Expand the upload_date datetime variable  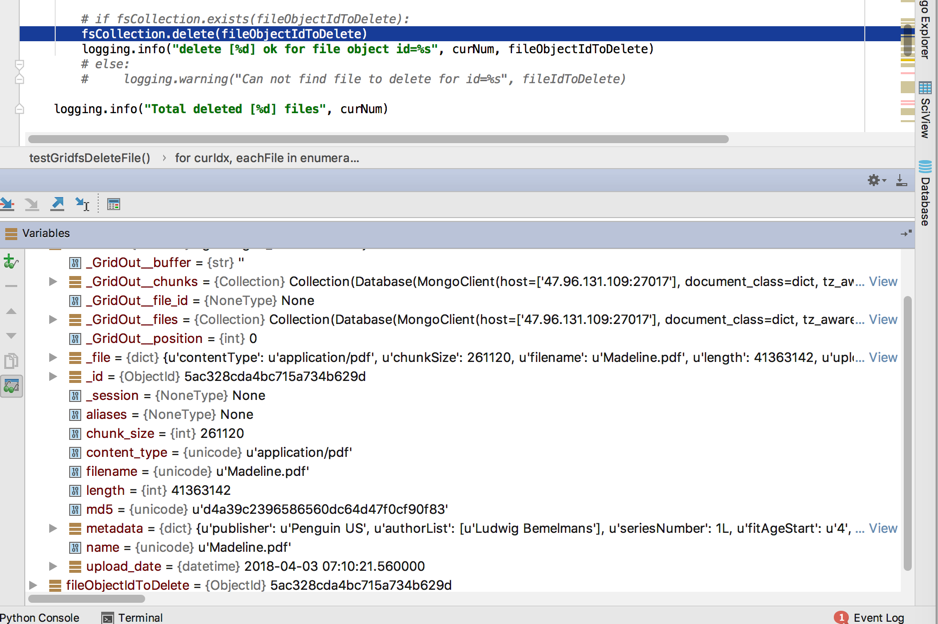53,566
